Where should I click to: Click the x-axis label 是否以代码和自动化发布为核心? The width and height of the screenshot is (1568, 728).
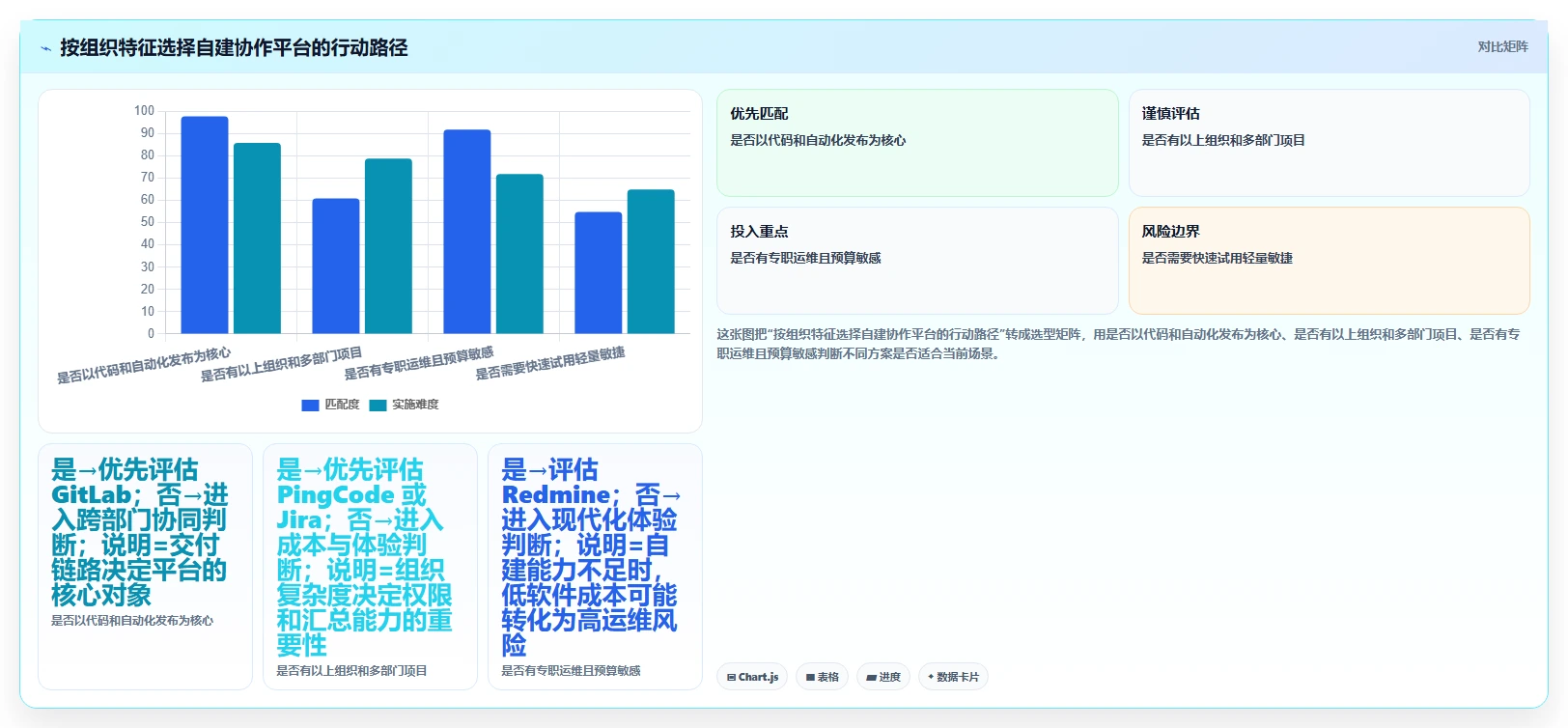tap(144, 365)
